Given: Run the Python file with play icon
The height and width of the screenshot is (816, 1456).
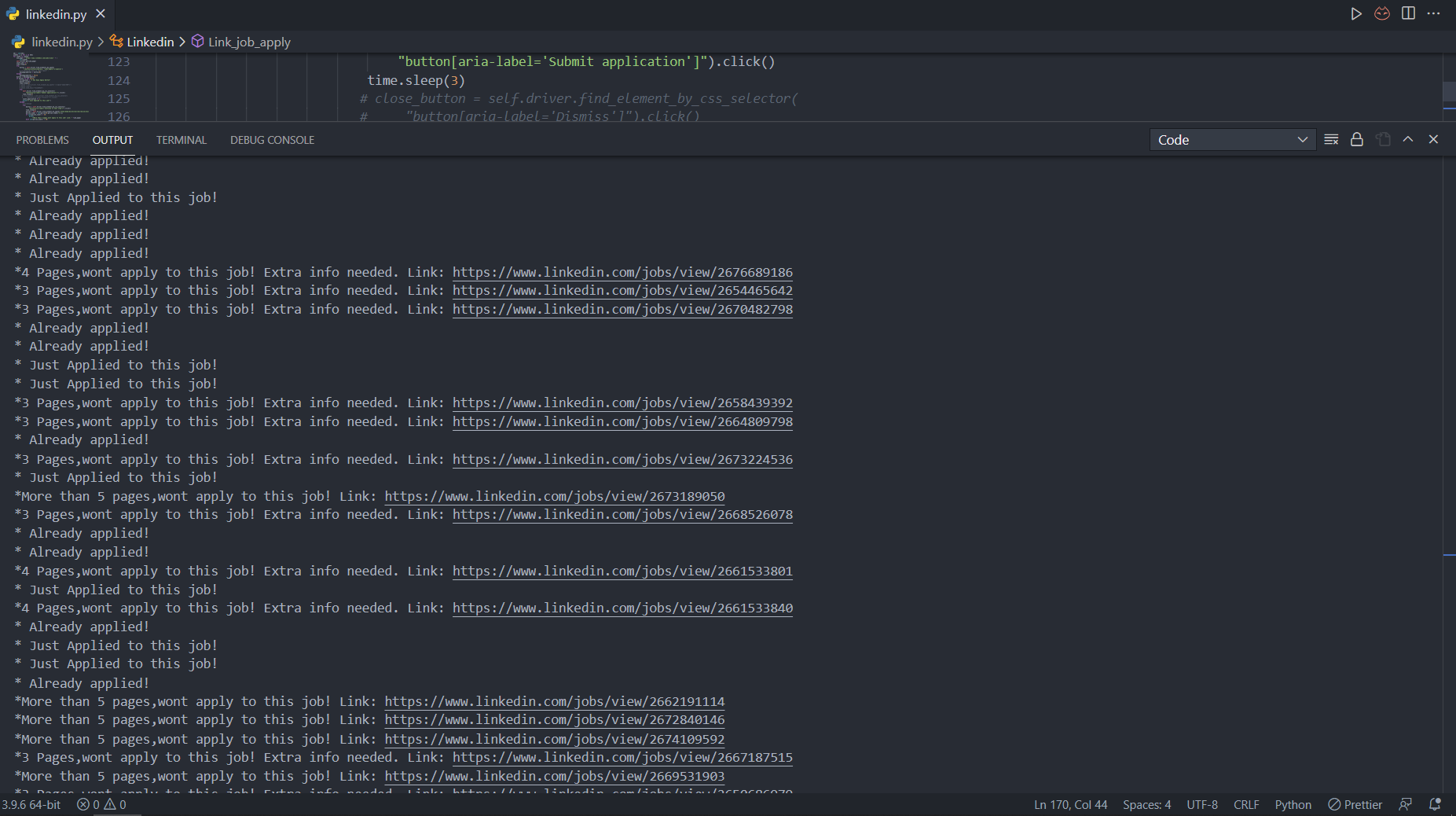Looking at the screenshot, I should click(x=1356, y=13).
